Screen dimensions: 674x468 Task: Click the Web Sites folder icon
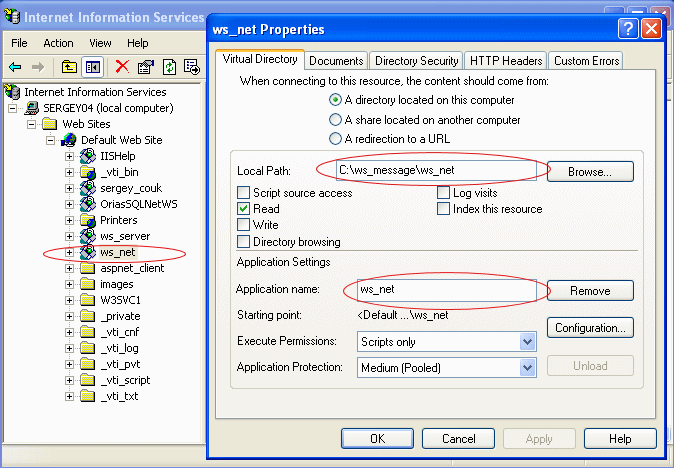[x=50, y=124]
